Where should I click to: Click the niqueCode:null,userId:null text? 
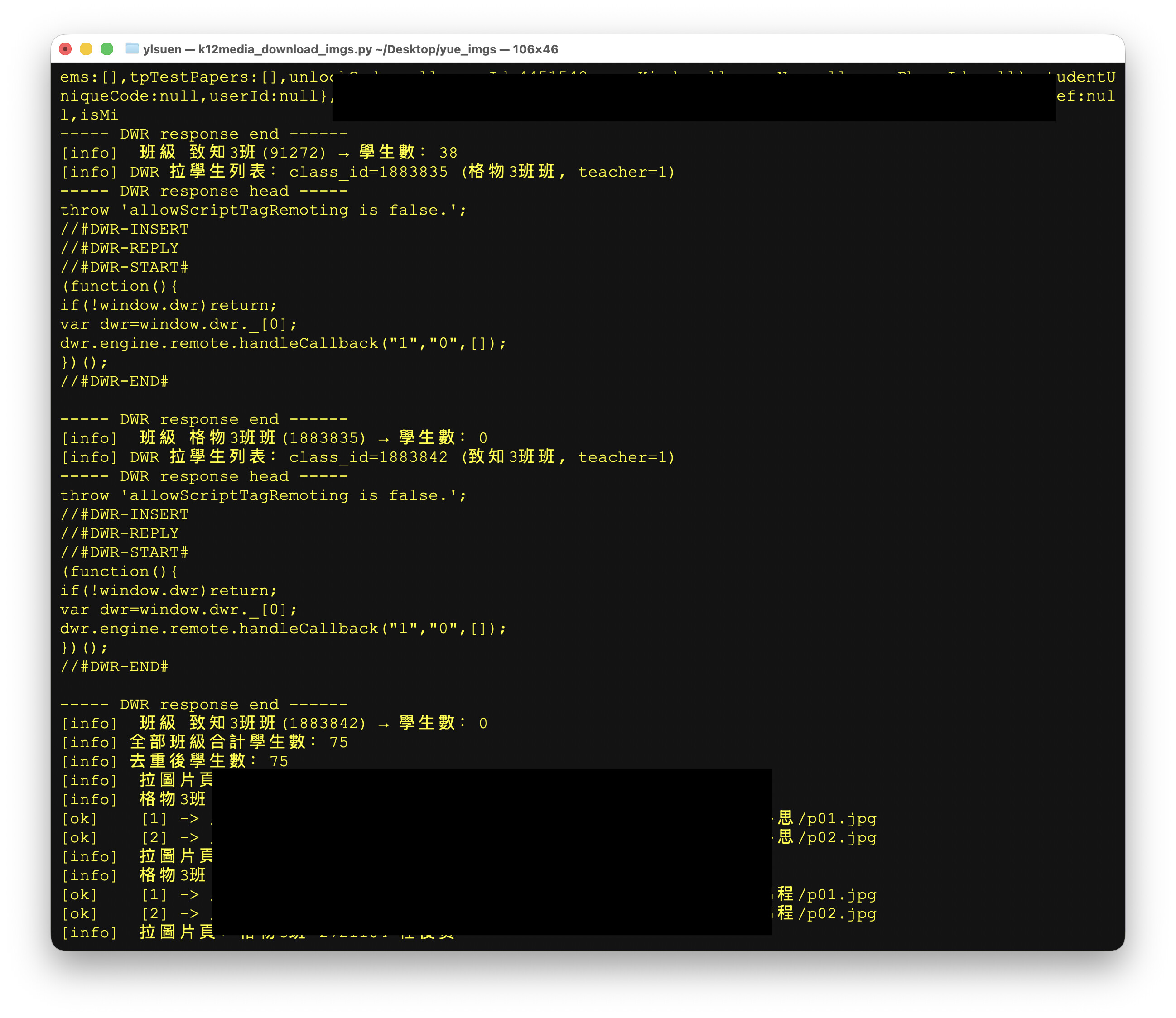(x=193, y=96)
